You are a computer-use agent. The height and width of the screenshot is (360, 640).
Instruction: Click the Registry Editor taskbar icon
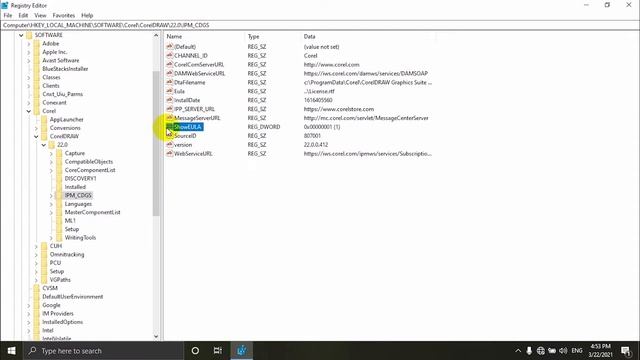tap(242, 351)
